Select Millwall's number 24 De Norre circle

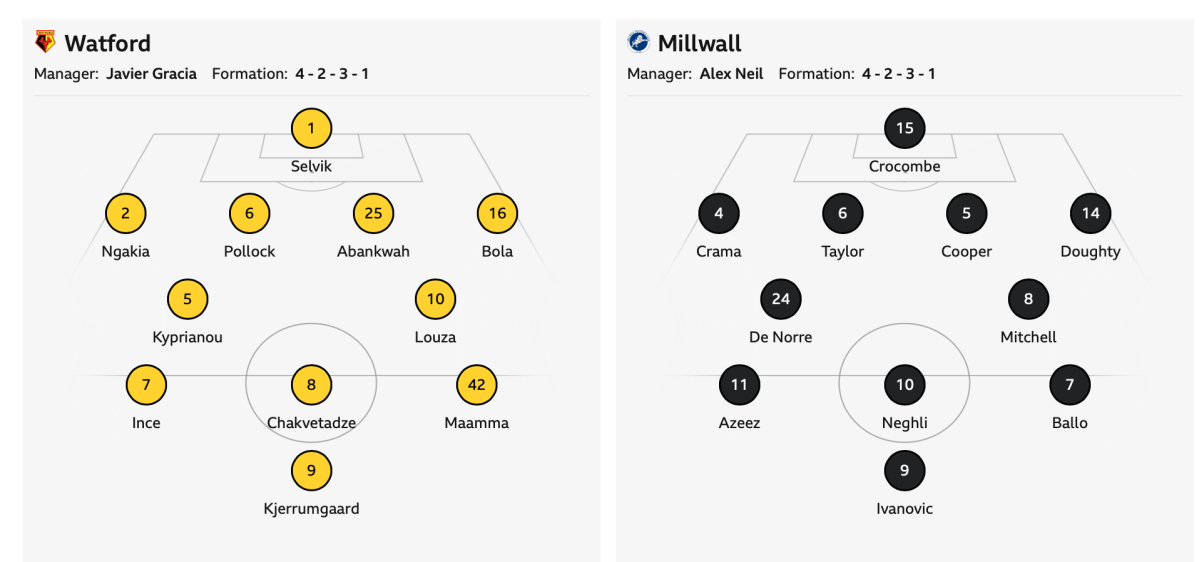pyautogui.click(x=781, y=298)
